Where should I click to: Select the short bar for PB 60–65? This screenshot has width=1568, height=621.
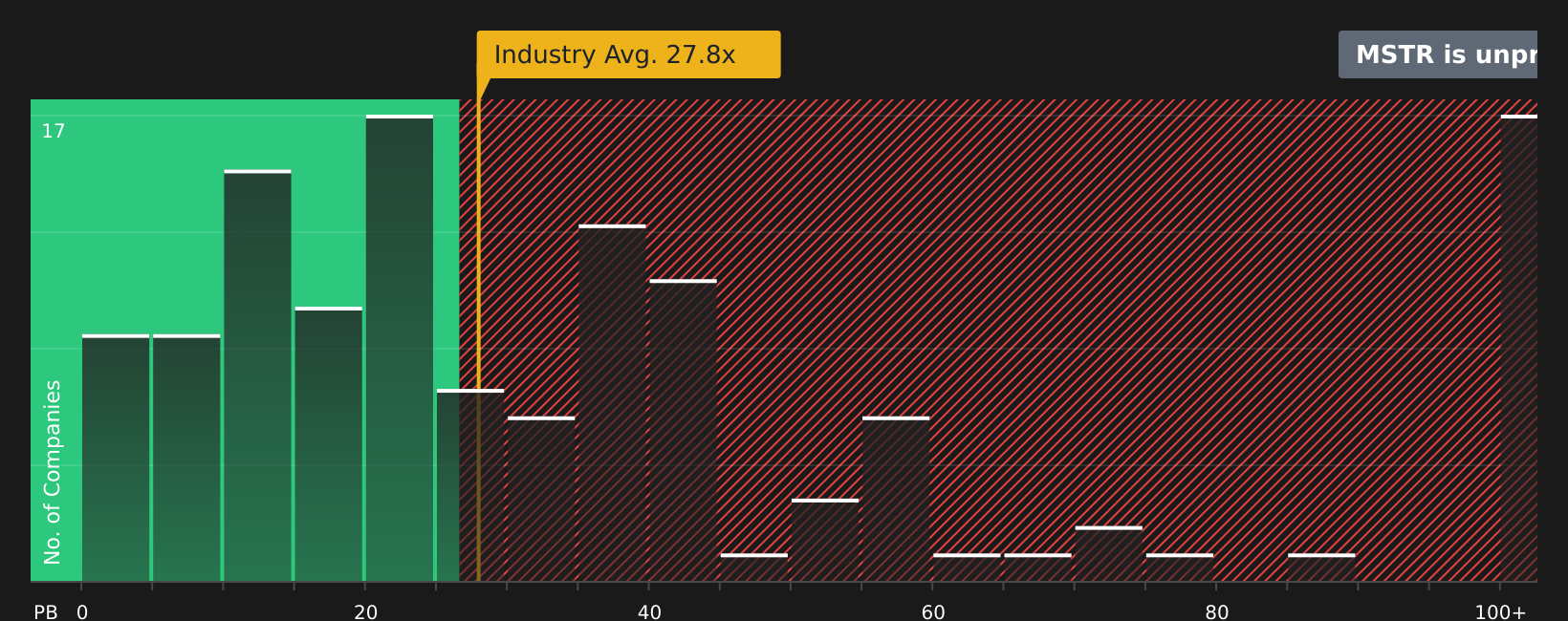[967, 567]
